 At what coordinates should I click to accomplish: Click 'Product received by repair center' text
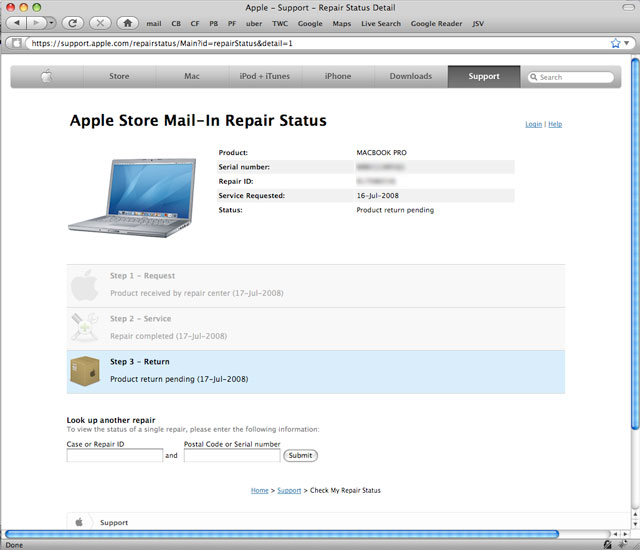tap(170, 293)
